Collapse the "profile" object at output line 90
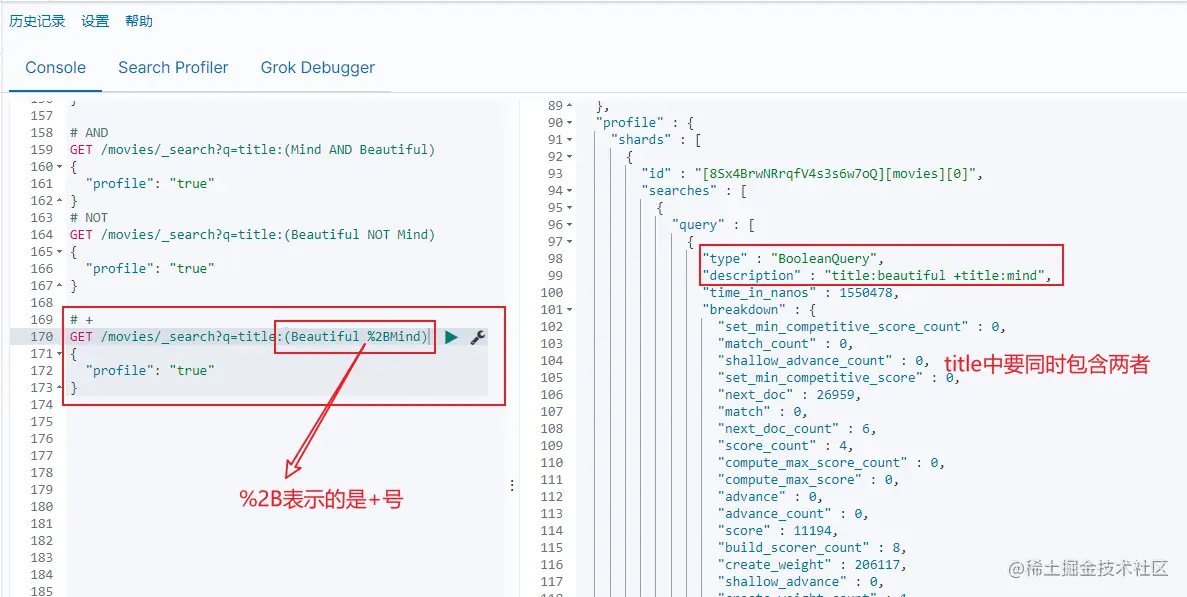 click(x=569, y=123)
